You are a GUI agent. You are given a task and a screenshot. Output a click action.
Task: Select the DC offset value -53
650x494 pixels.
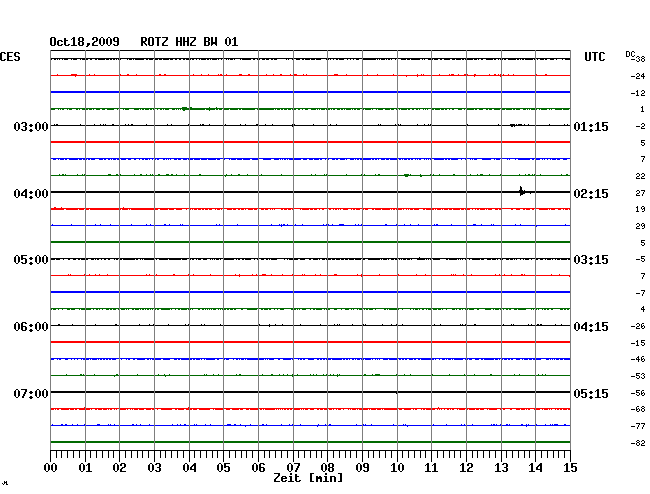click(638, 376)
